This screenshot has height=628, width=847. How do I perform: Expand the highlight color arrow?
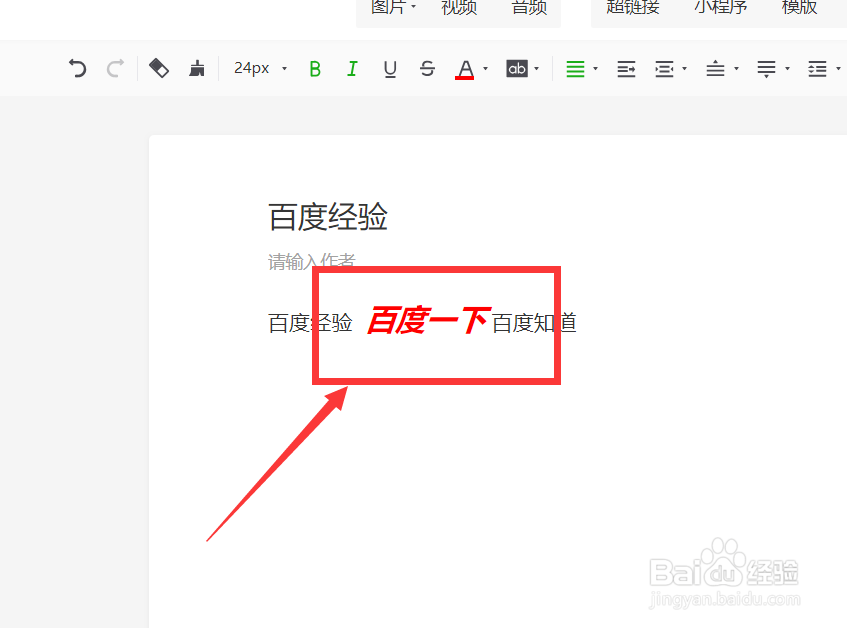click(x=536, y=69)
